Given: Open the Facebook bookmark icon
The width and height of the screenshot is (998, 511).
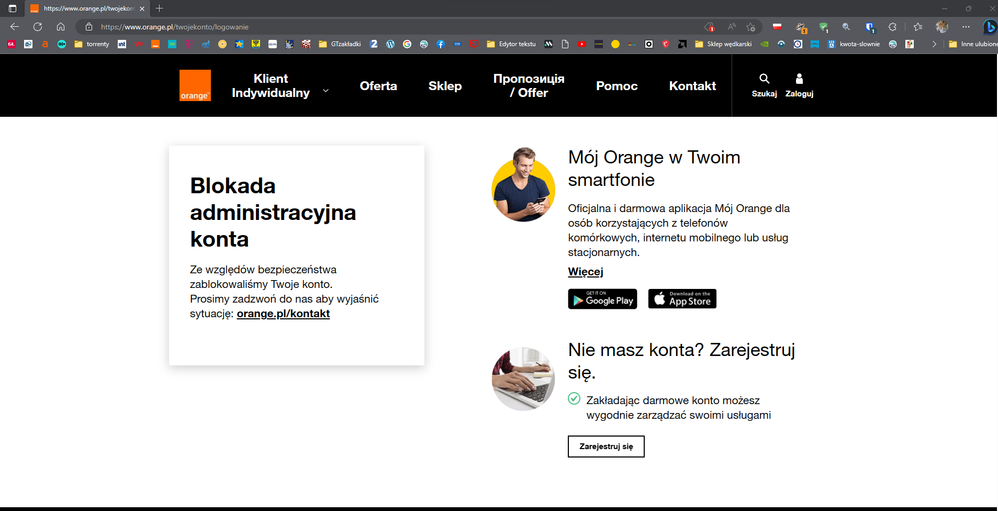Looking at the screenshot, I should [x=440, y=45].
